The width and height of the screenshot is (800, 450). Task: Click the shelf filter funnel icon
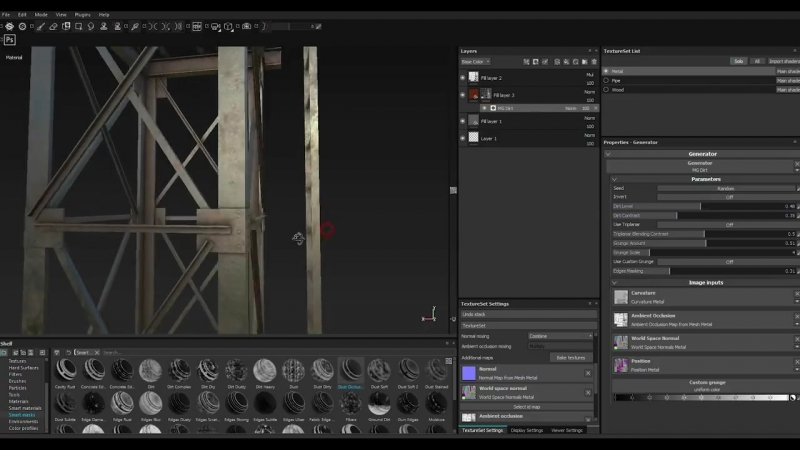click(x=57, y=353)
